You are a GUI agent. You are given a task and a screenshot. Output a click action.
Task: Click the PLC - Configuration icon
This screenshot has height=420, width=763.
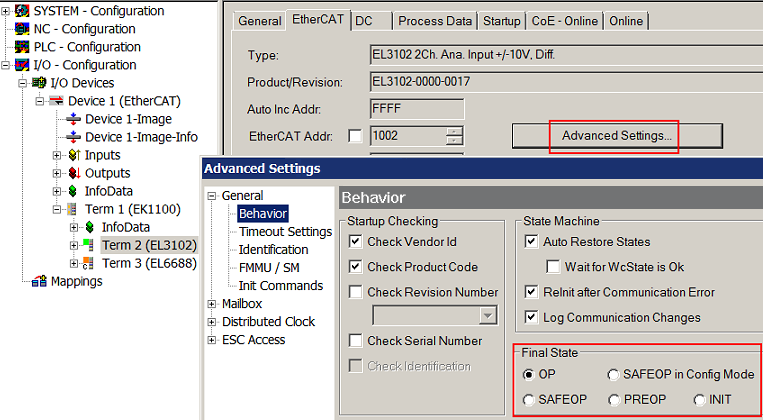tap(23, 47)
